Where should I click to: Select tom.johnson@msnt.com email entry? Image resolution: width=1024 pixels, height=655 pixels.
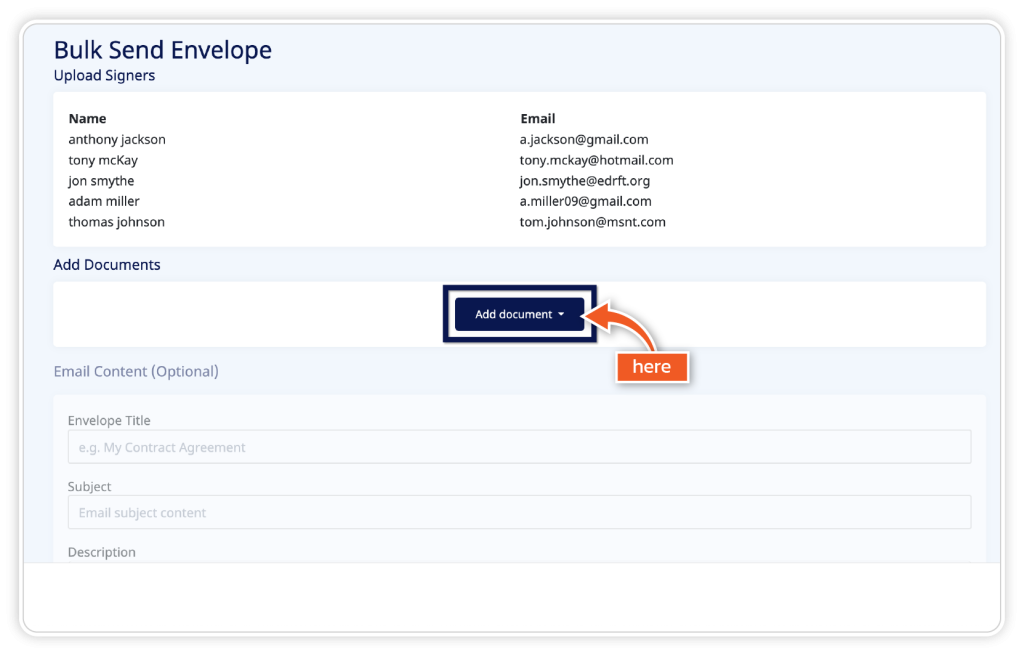592,222
